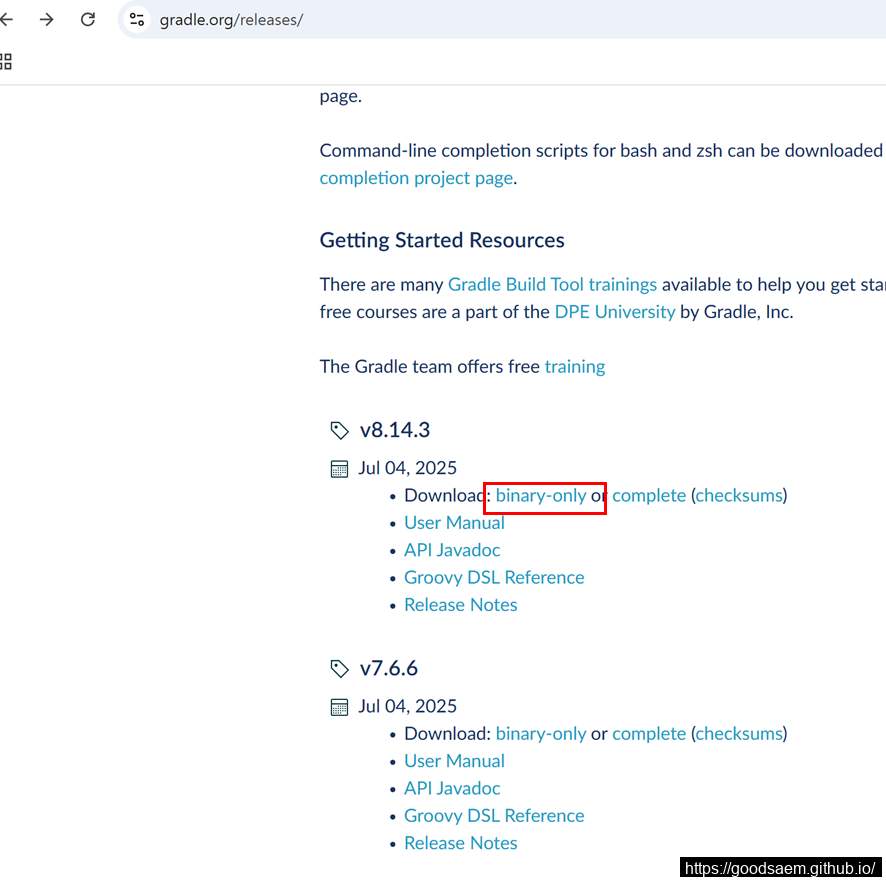Open the v8.14.3 API Javadoc
886x884 pixels.
[452, 551]
